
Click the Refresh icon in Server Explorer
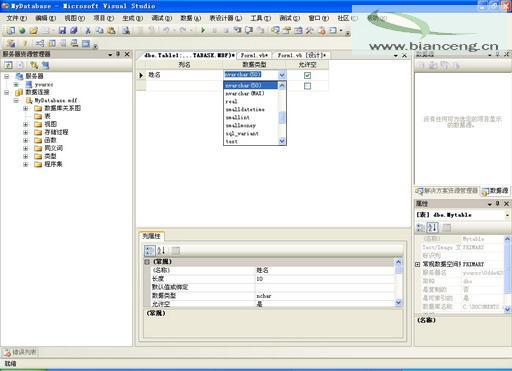8,65
